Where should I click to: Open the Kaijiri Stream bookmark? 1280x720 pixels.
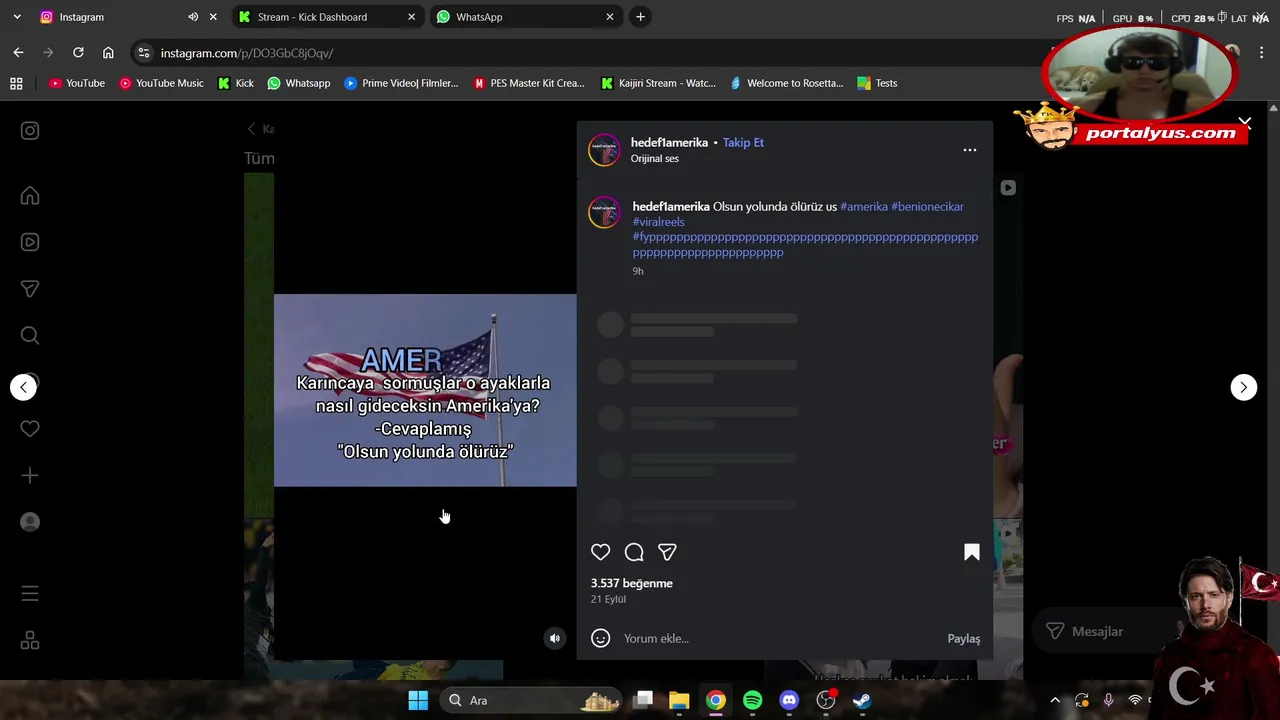[x=657, y=83]
